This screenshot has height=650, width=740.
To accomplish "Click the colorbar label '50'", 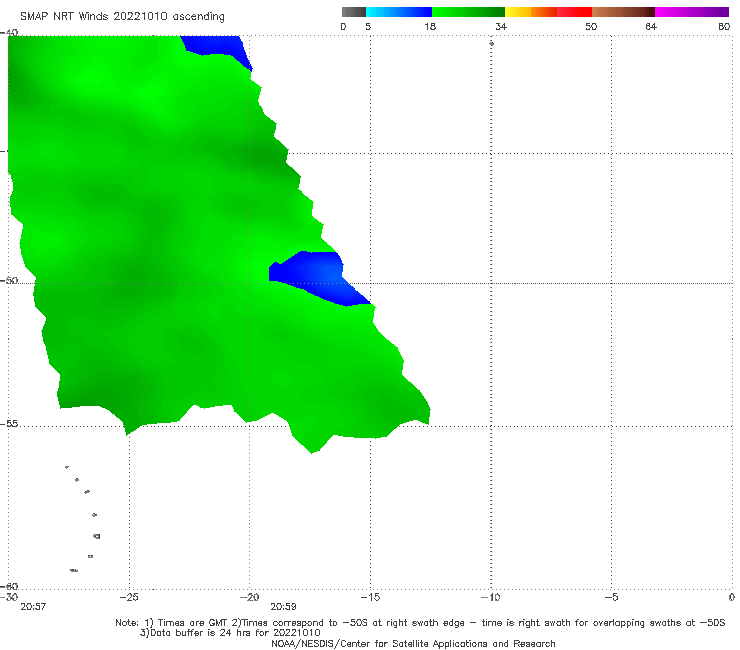I will coord(591,26).
